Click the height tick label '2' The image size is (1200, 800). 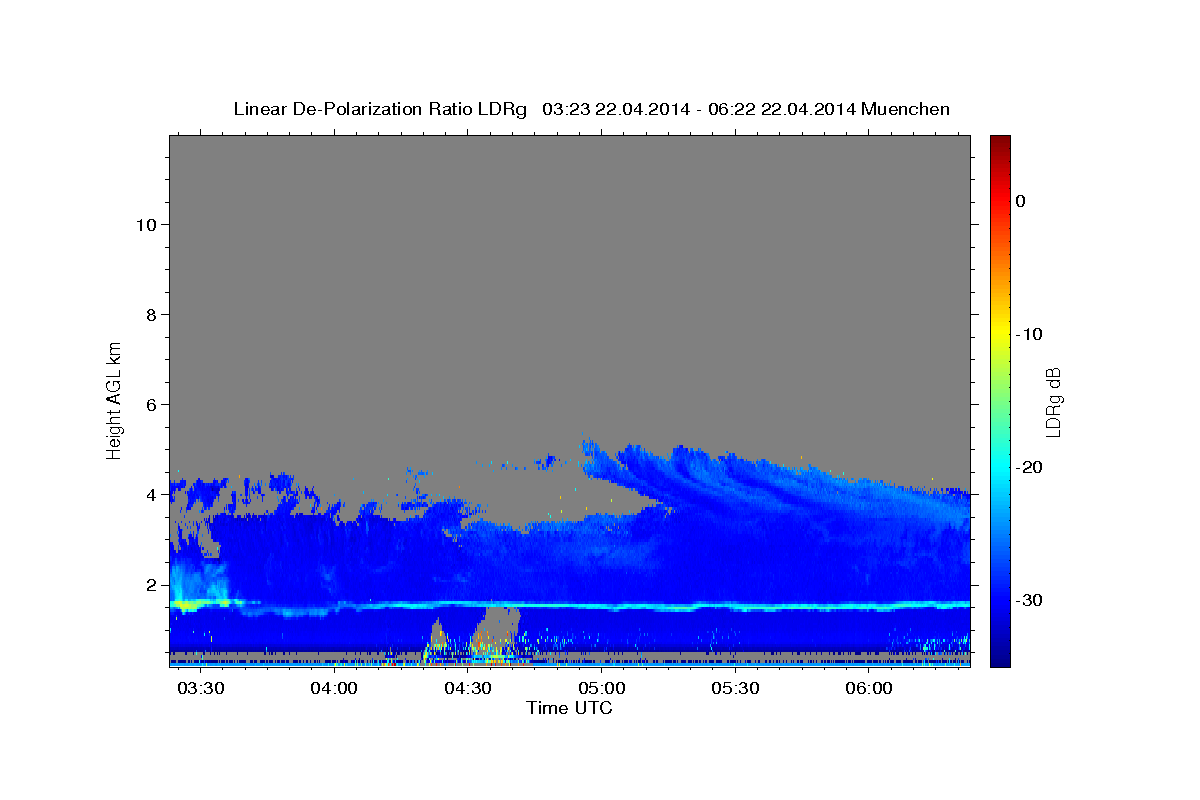click(x=151, y=584)
